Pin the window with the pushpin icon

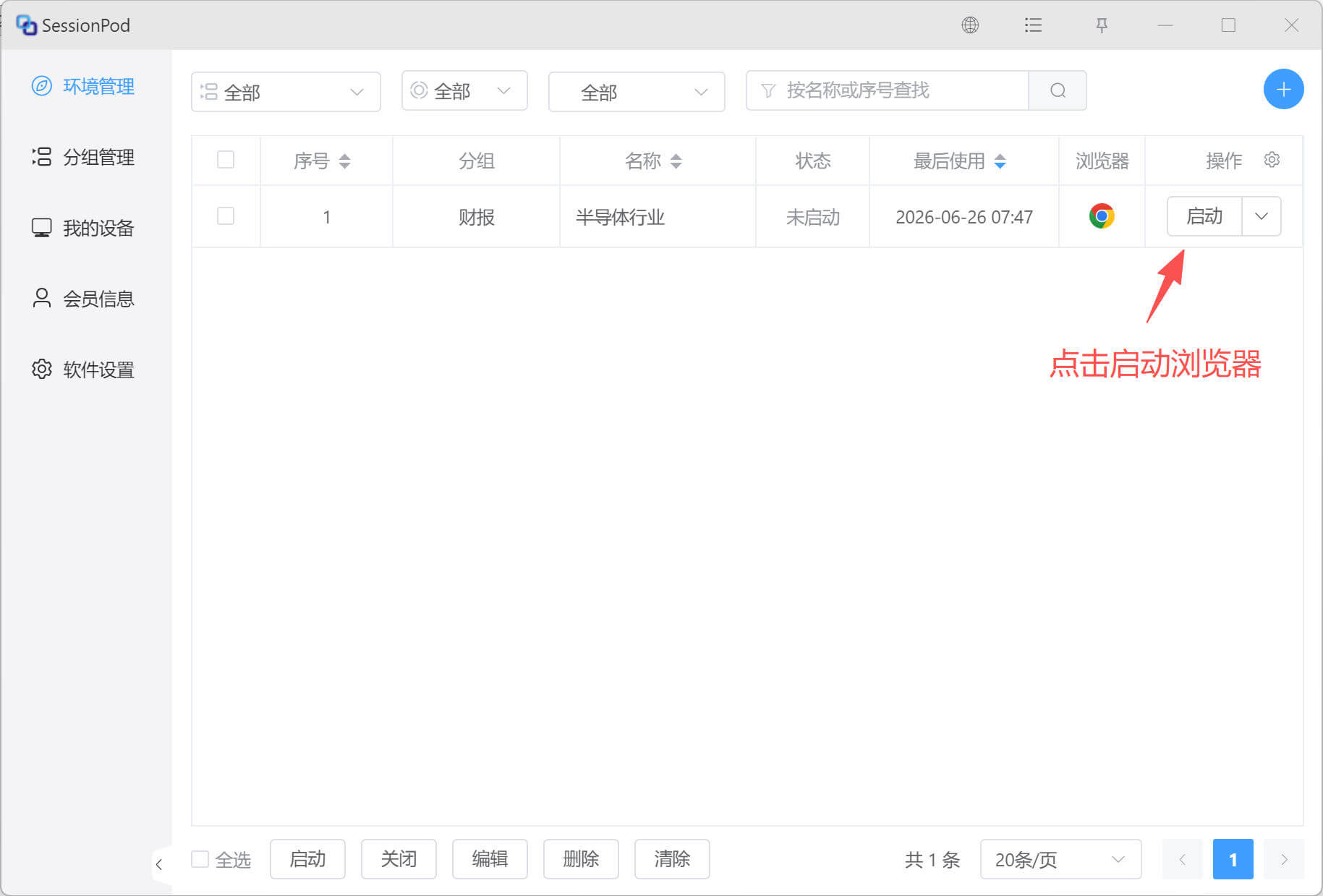(1102, 25)
